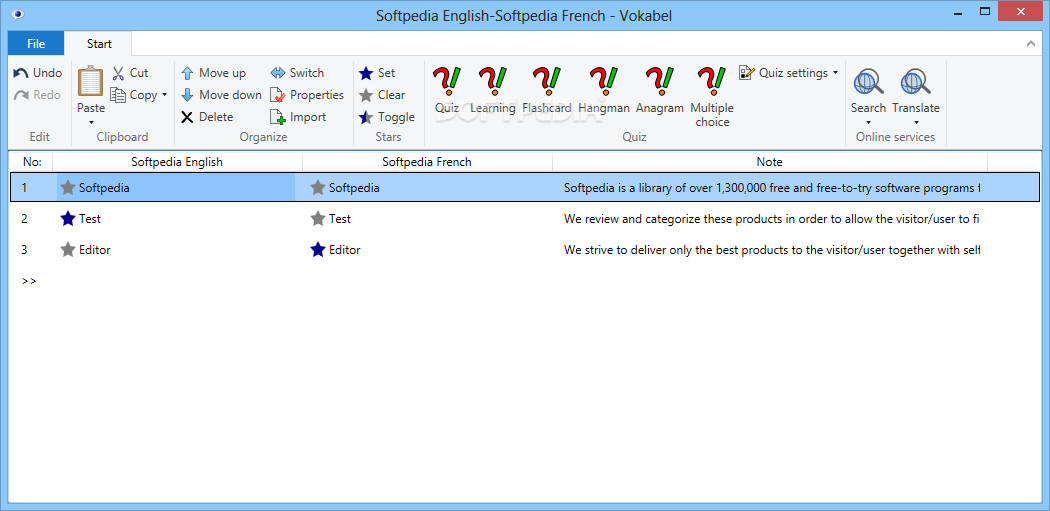Toggle star on English Softpedia entry
1050x511 pixels.
[68, 188]
